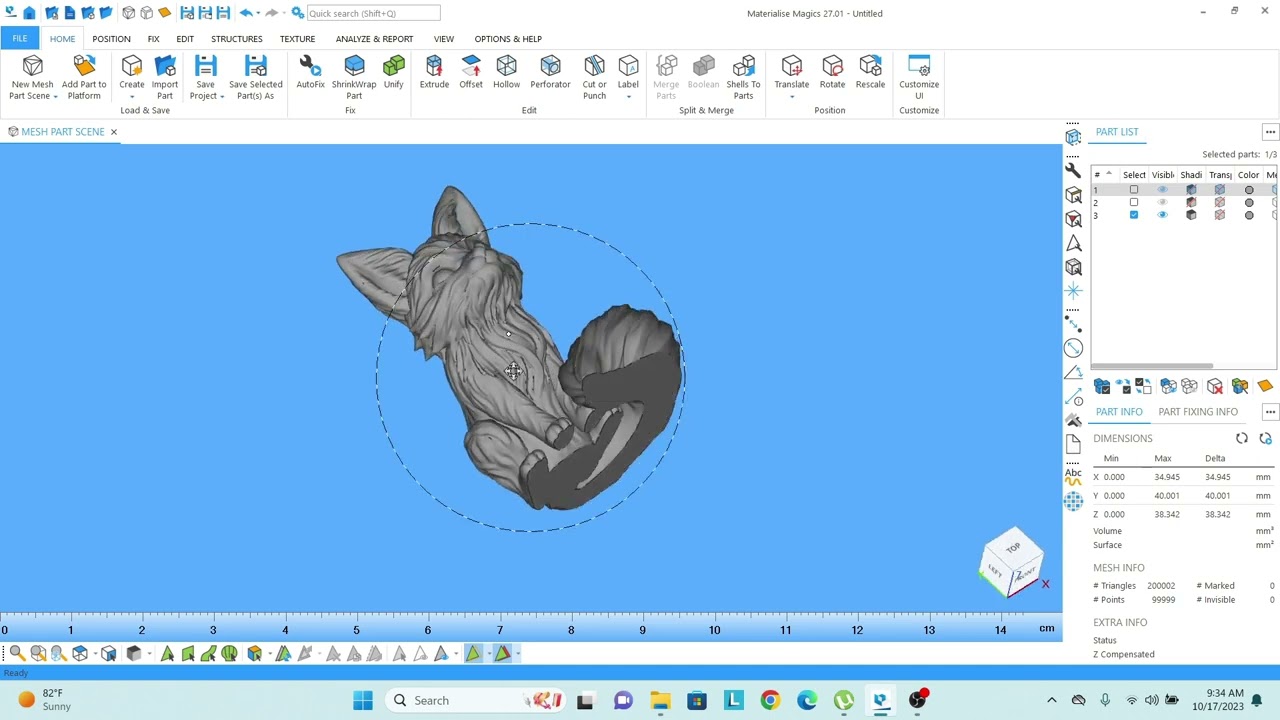The height and width of the screenshot is (720, 1280).
Task: Open Windows Start menu
Action: click(363, 700)
